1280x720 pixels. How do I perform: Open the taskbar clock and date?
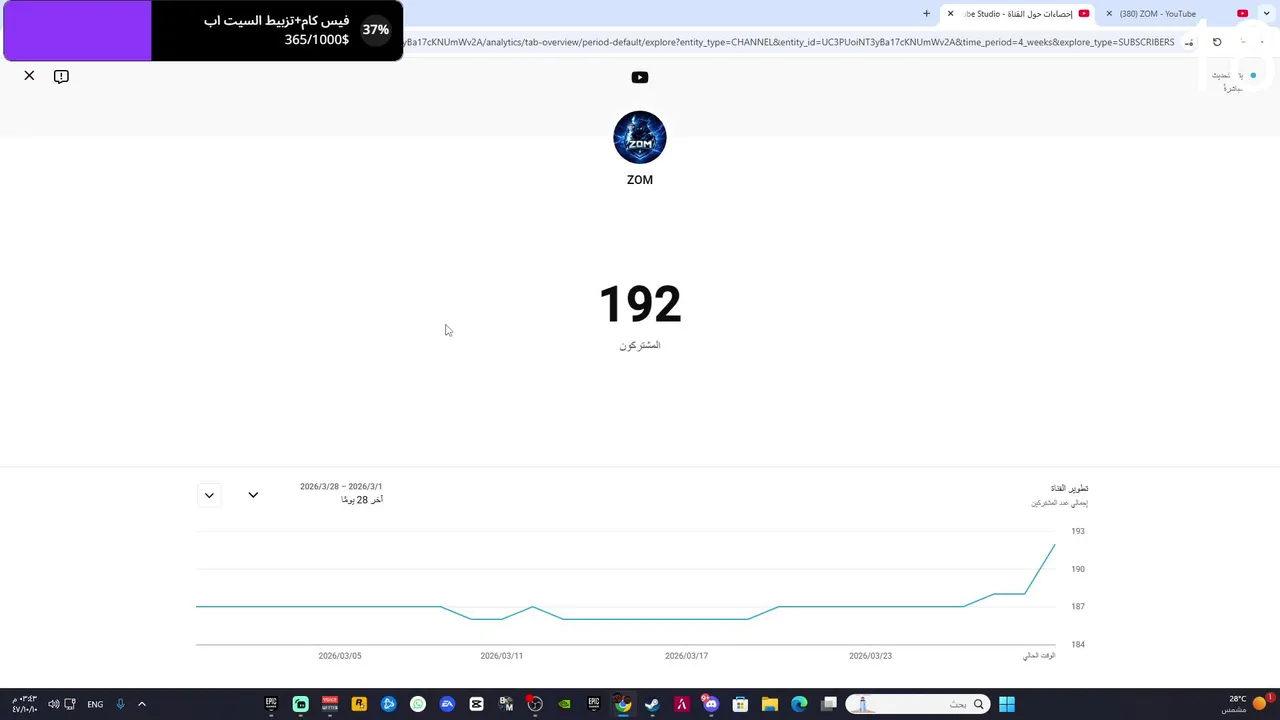pyautogui.click(x=24, y=704)
